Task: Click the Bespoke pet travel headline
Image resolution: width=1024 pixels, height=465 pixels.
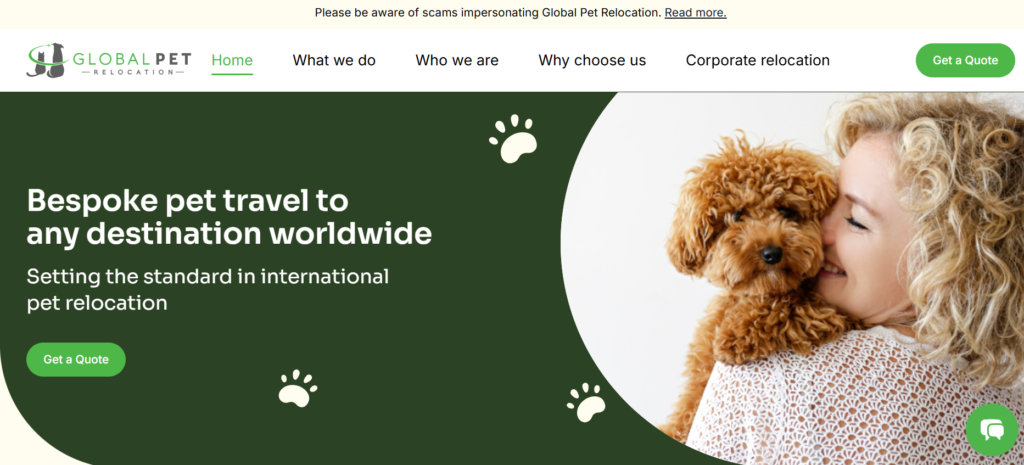Action: [x=229, y=217]
